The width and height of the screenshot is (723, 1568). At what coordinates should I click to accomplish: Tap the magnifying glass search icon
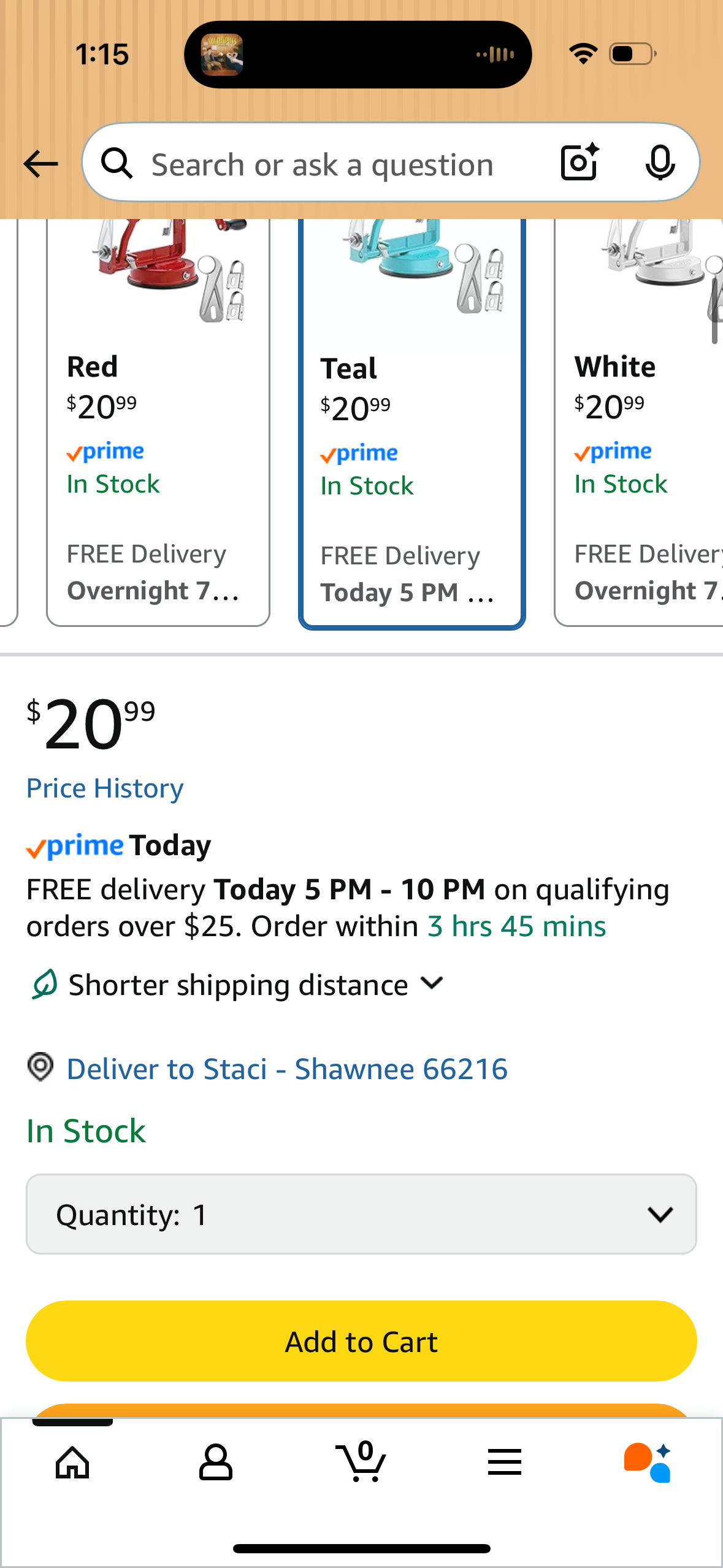tap(117, 164)
